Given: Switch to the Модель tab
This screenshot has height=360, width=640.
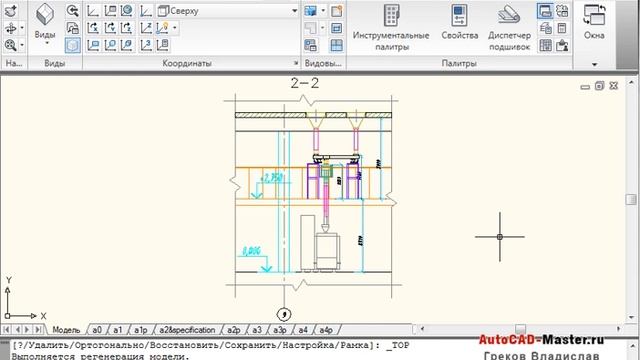Looking at the screenshot, I should (66, 330).
